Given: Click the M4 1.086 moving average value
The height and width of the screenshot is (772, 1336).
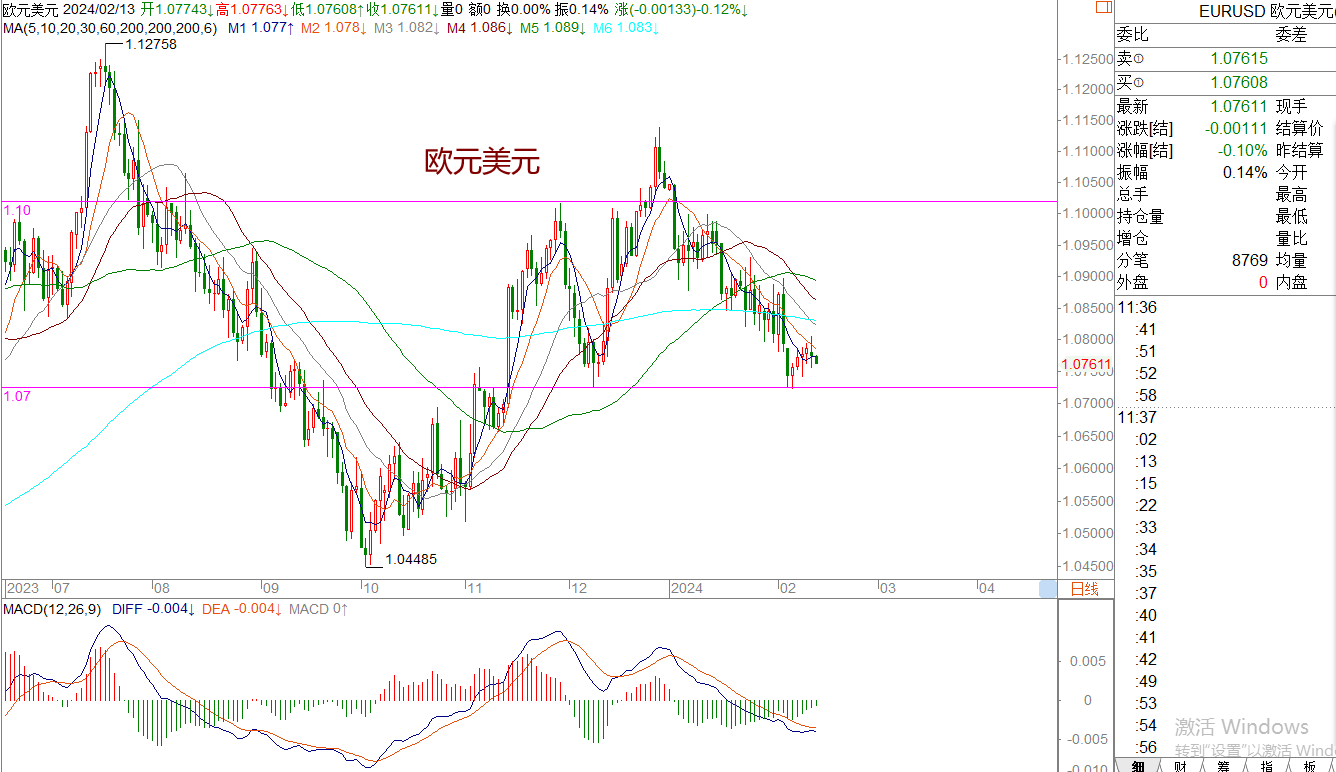Looking at the screenshot, I should click(x=479, y=28).
